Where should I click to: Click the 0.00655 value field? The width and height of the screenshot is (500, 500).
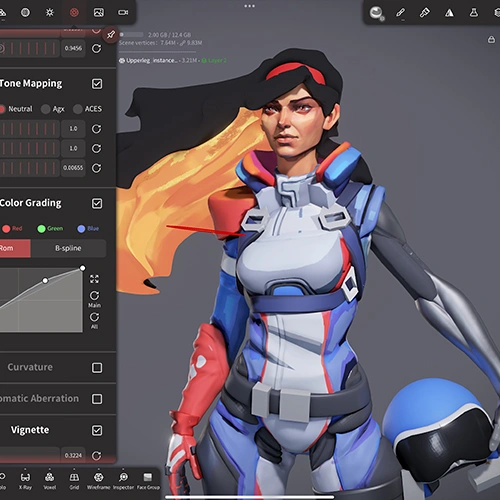point(73,168)
